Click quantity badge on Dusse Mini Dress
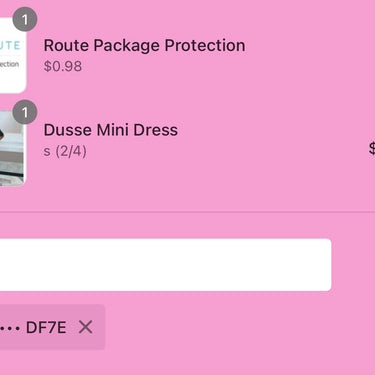 click(x=25, y=112)
